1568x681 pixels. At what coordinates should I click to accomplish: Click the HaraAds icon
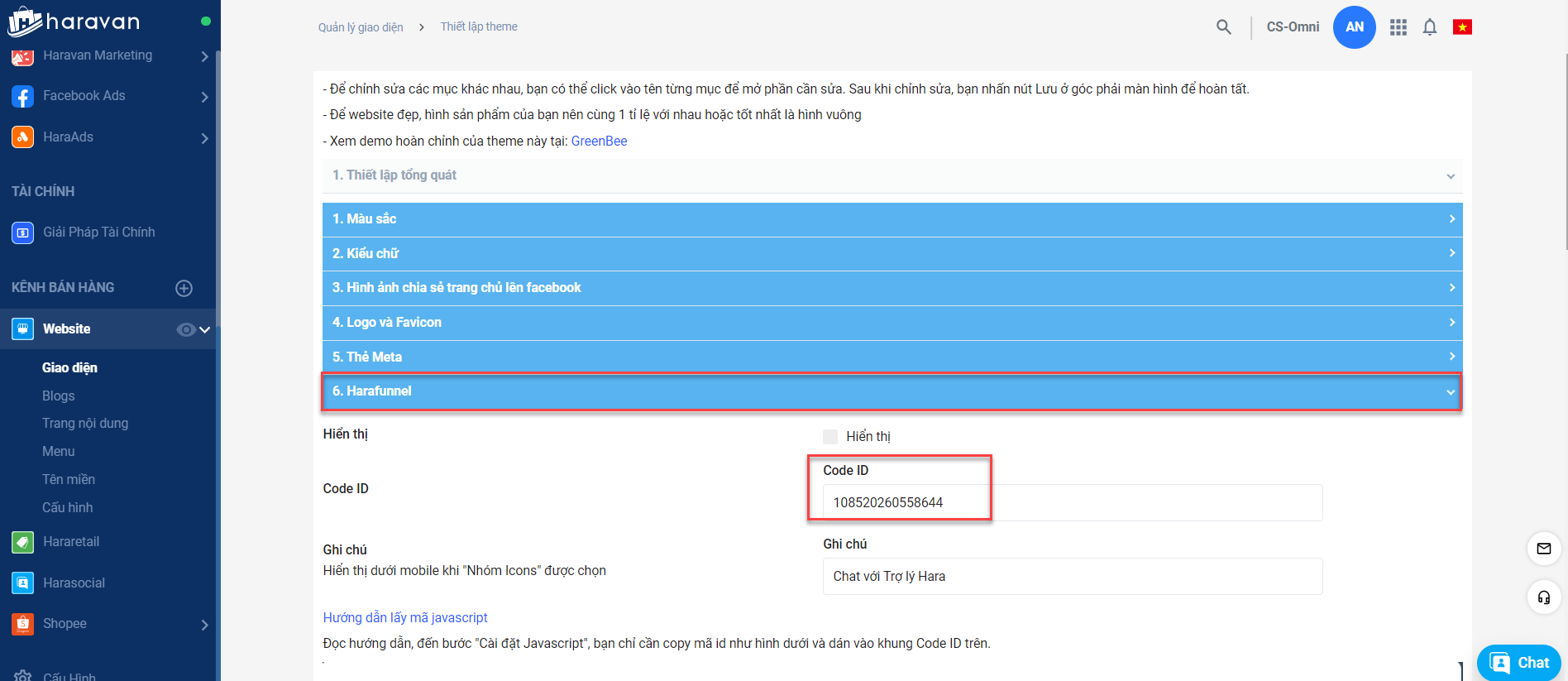(x=22, y=137)
